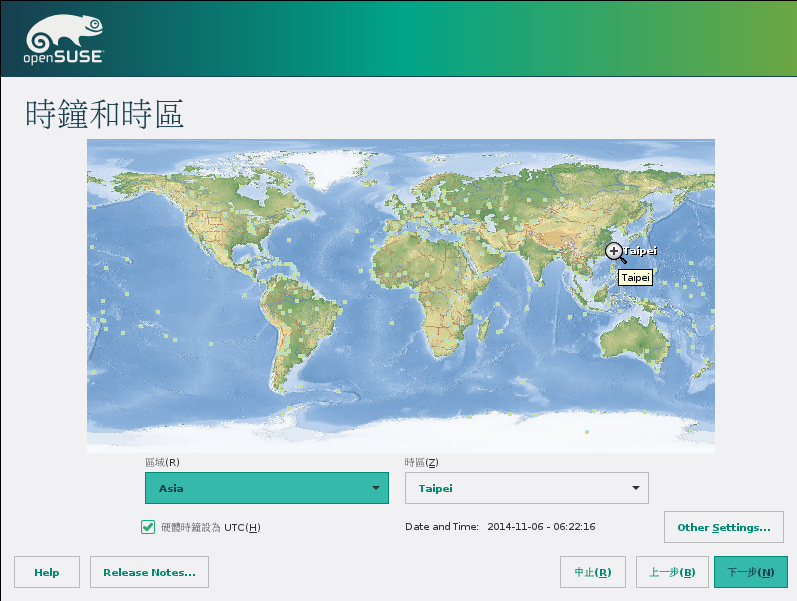Click the 中止(R) abort button
Screen dimensions: 797x601
pos(593,572)
